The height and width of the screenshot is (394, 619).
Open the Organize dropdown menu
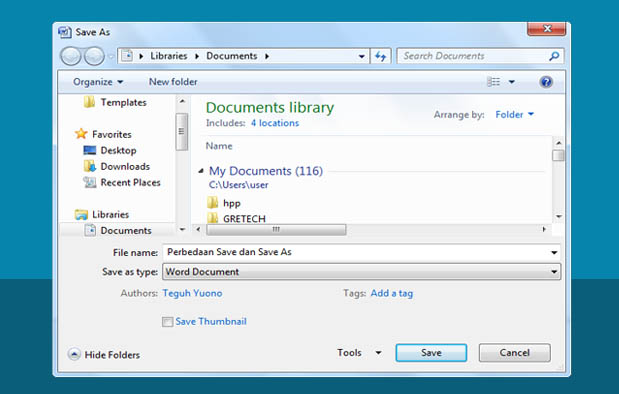tap(98, 82)
